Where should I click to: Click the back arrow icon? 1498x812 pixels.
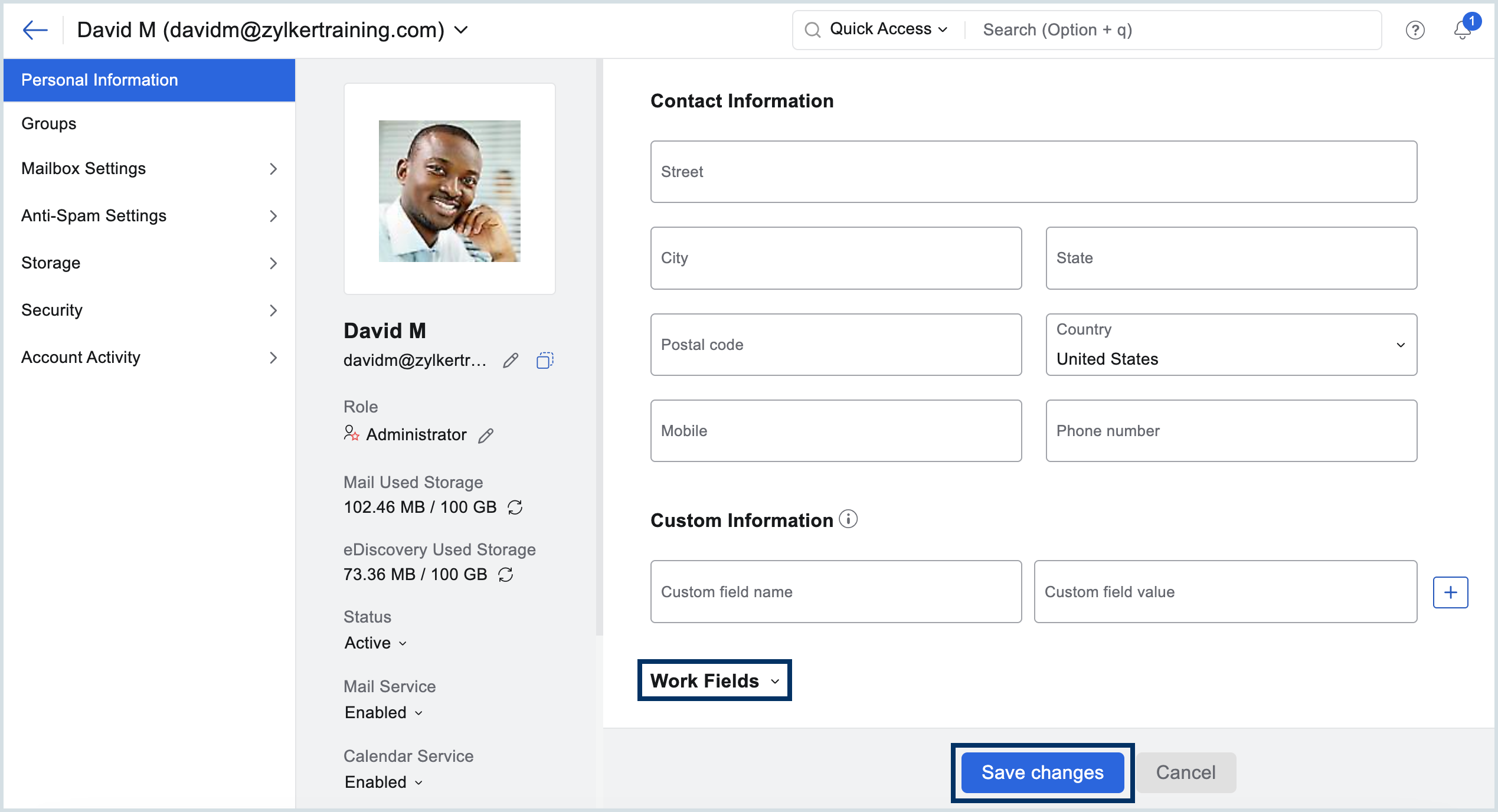(x=35, y=30)
